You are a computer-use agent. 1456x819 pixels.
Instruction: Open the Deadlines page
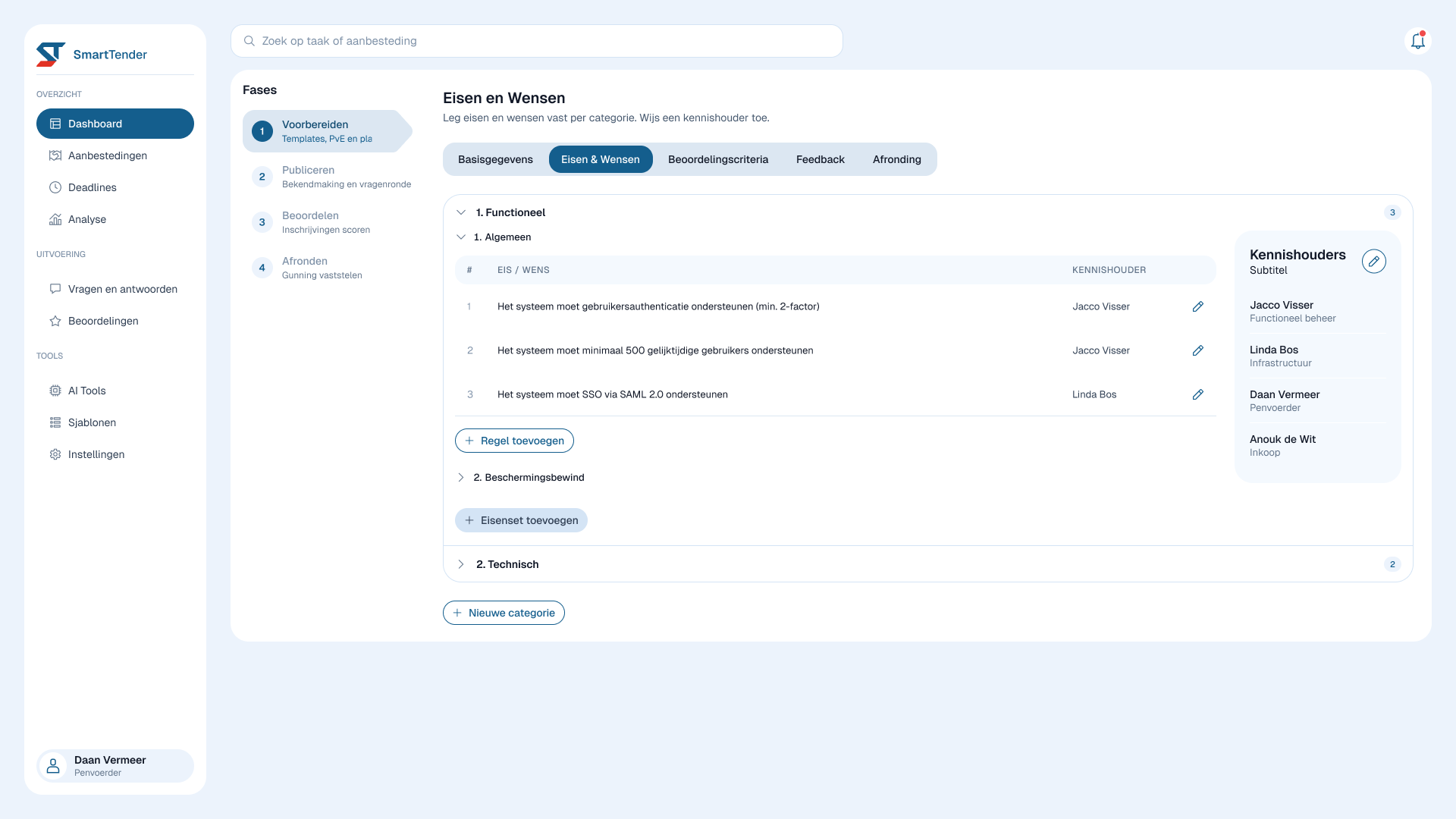click(115, 187)
